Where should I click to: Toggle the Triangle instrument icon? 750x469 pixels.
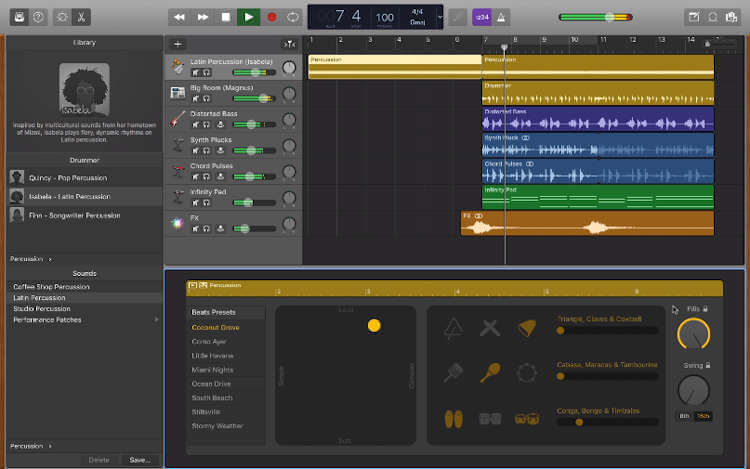pos(453,328)
